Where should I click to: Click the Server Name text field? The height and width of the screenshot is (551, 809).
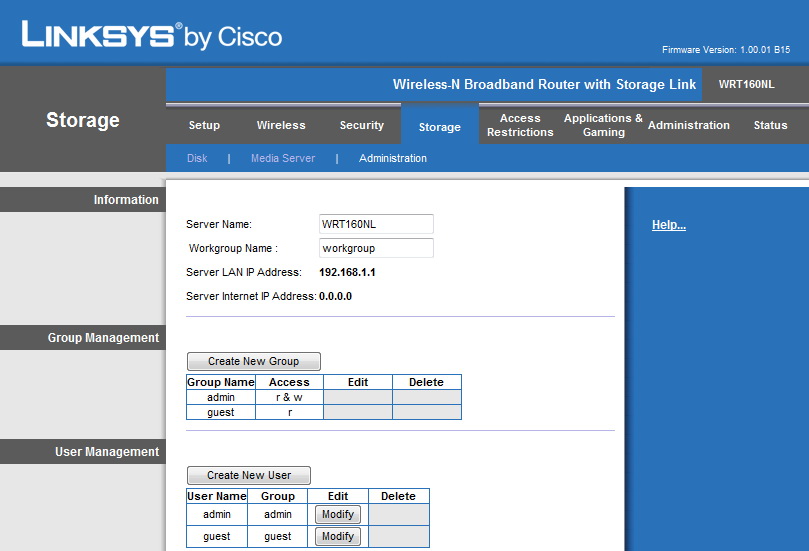click(376, 224)
